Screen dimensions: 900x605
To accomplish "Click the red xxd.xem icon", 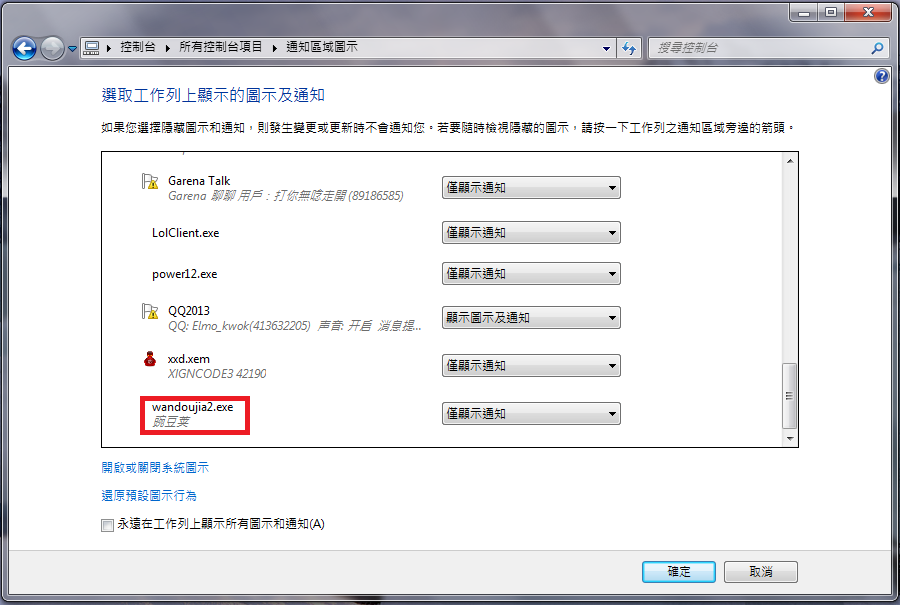I will [x=150, y=359].
